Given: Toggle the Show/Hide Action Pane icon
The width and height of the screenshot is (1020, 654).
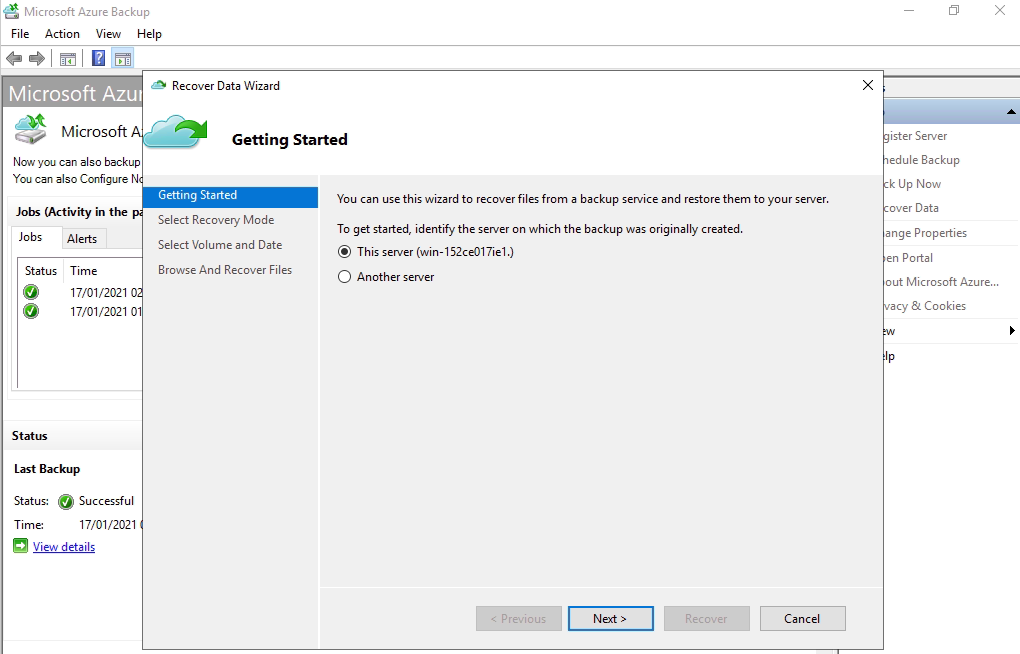Looking at the screenshot, I should (x=123, y=59).
